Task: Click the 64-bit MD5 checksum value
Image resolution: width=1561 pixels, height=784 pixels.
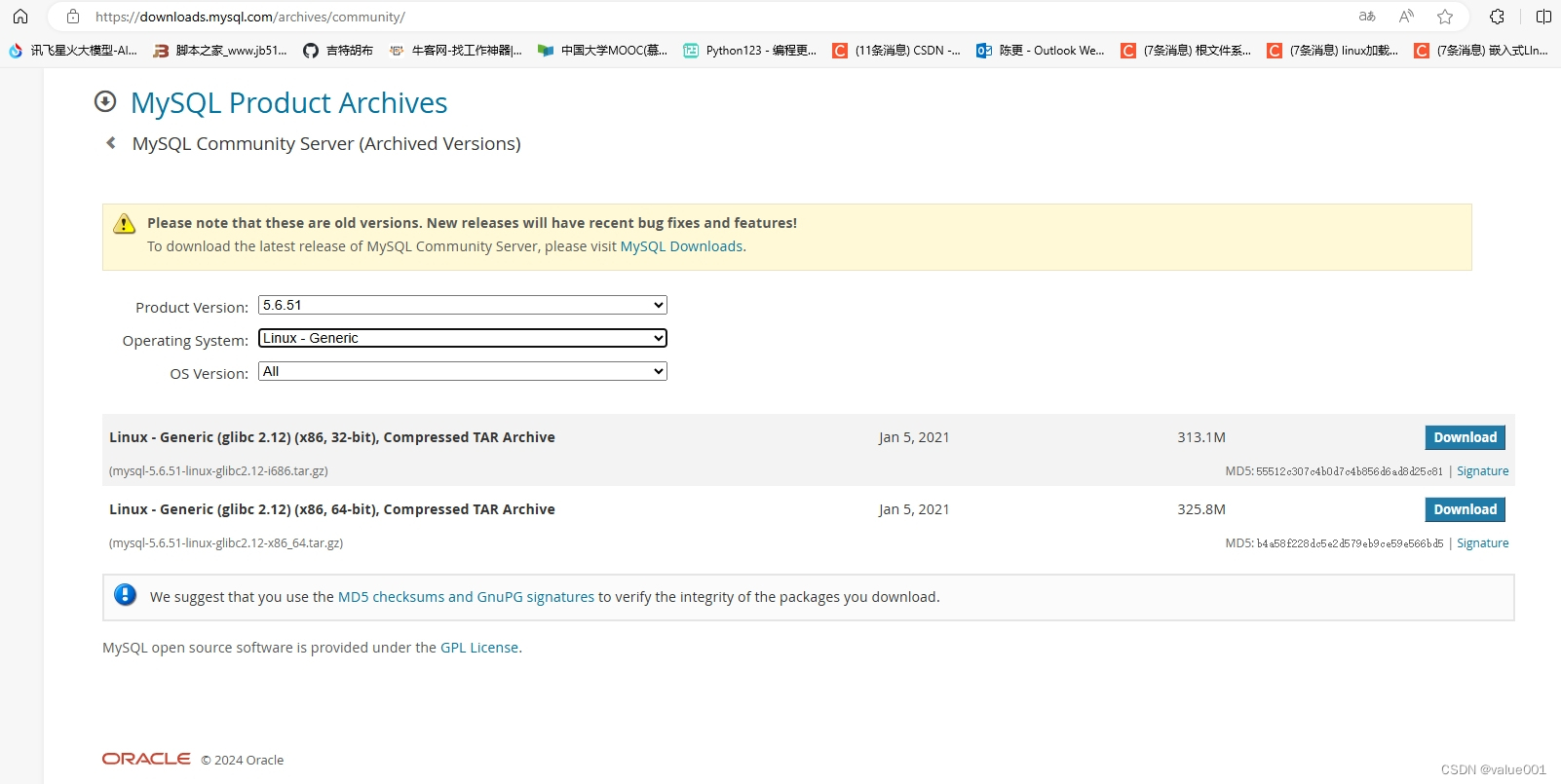Action: click(1350, 543)
